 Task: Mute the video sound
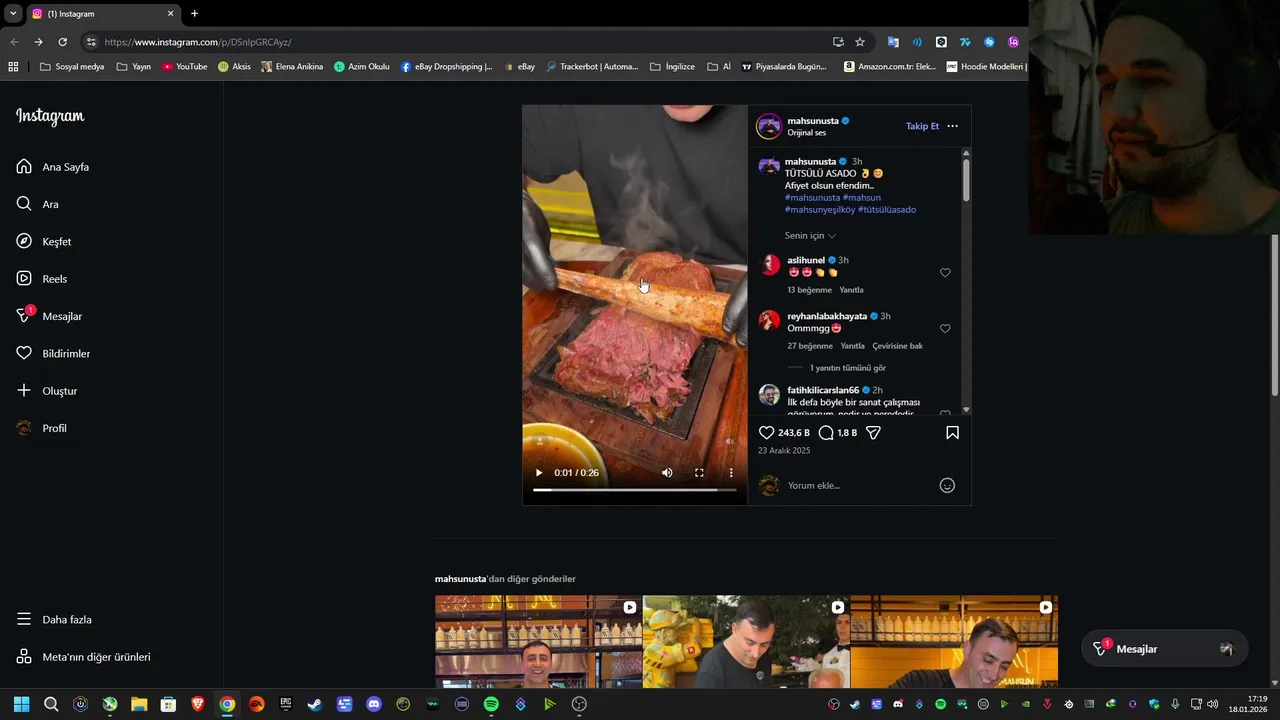click(x=667, y=473)
